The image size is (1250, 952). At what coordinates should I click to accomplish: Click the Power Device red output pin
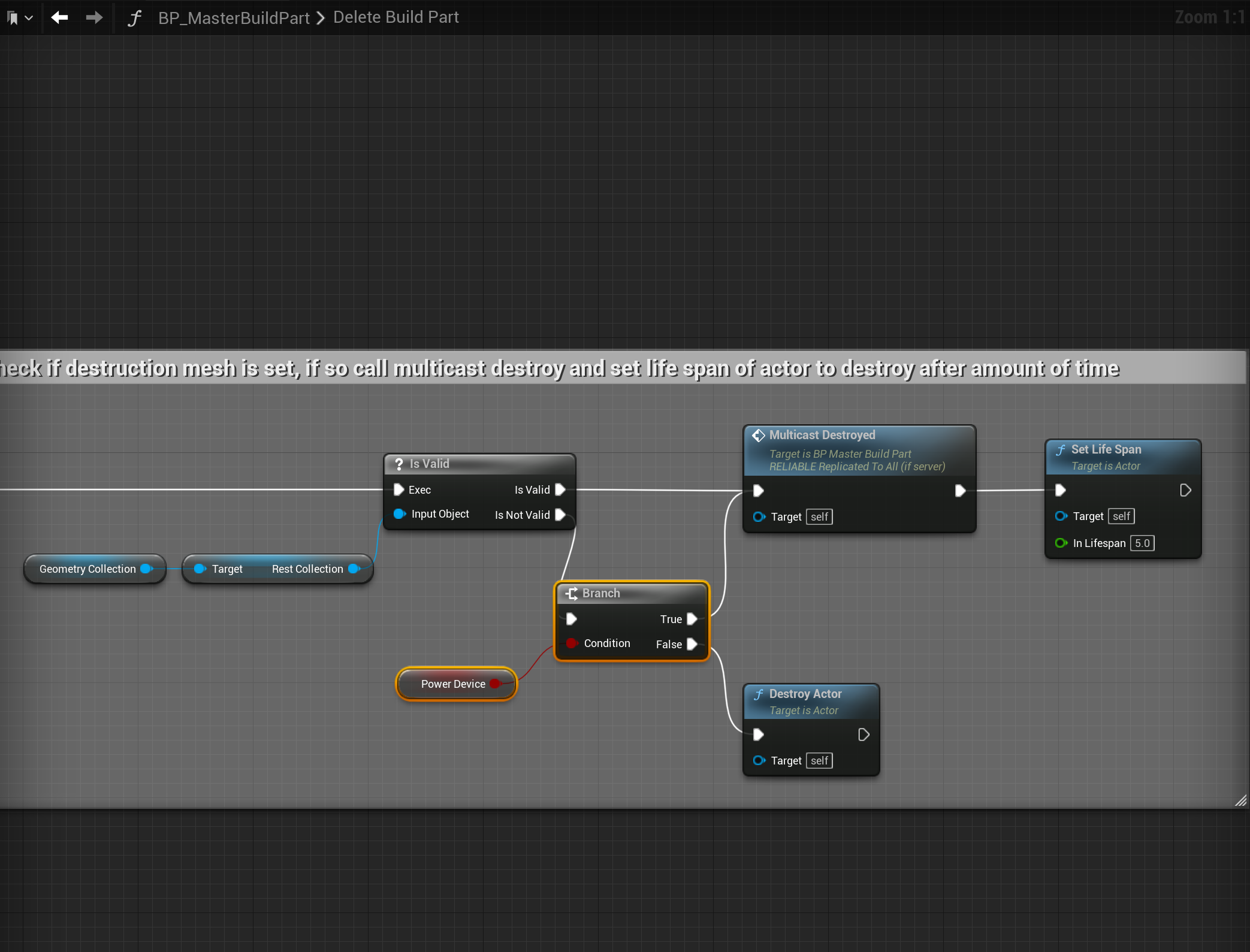pos(496,684)
